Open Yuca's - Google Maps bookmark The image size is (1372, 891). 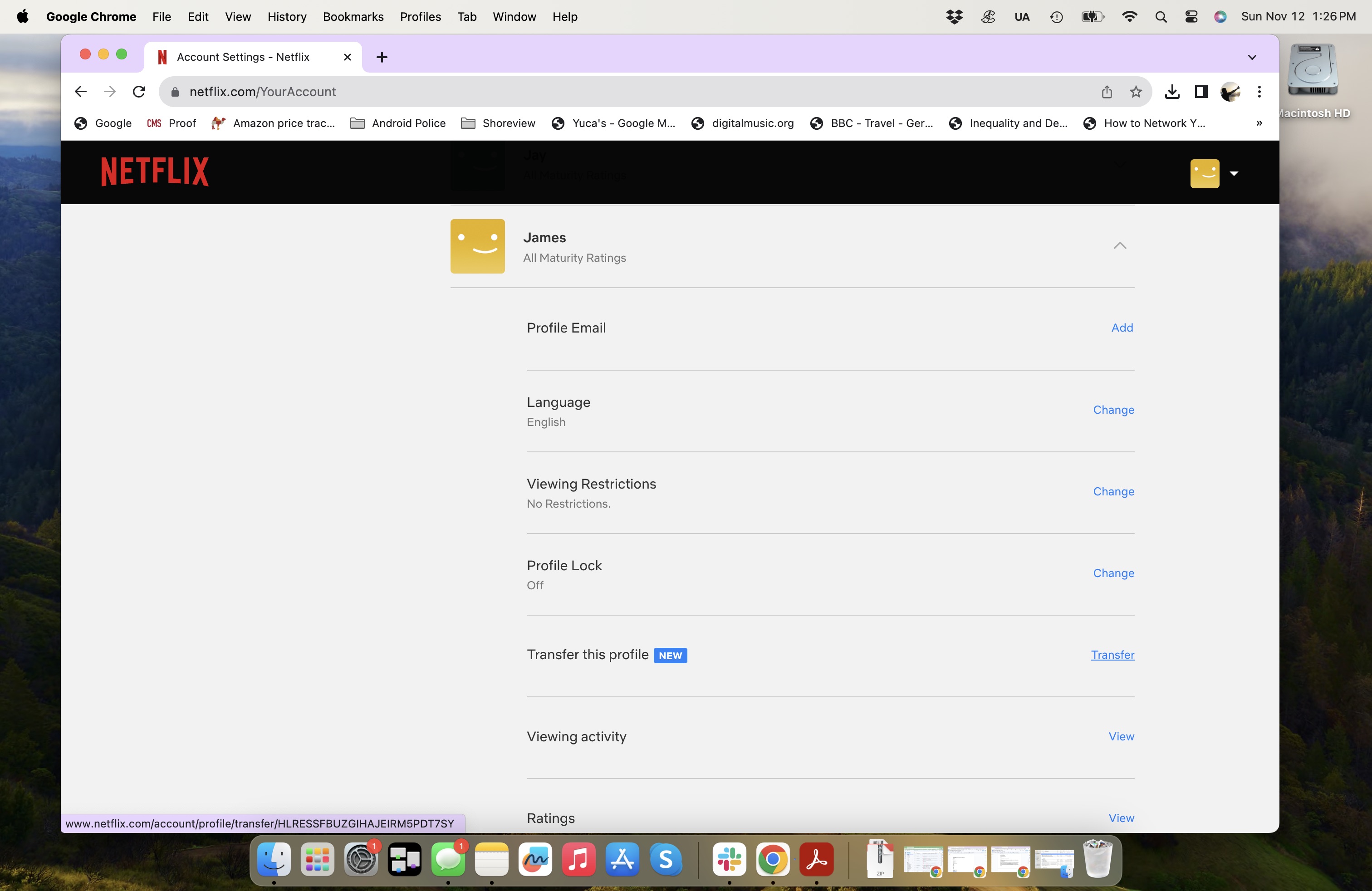tap(613, 123)
